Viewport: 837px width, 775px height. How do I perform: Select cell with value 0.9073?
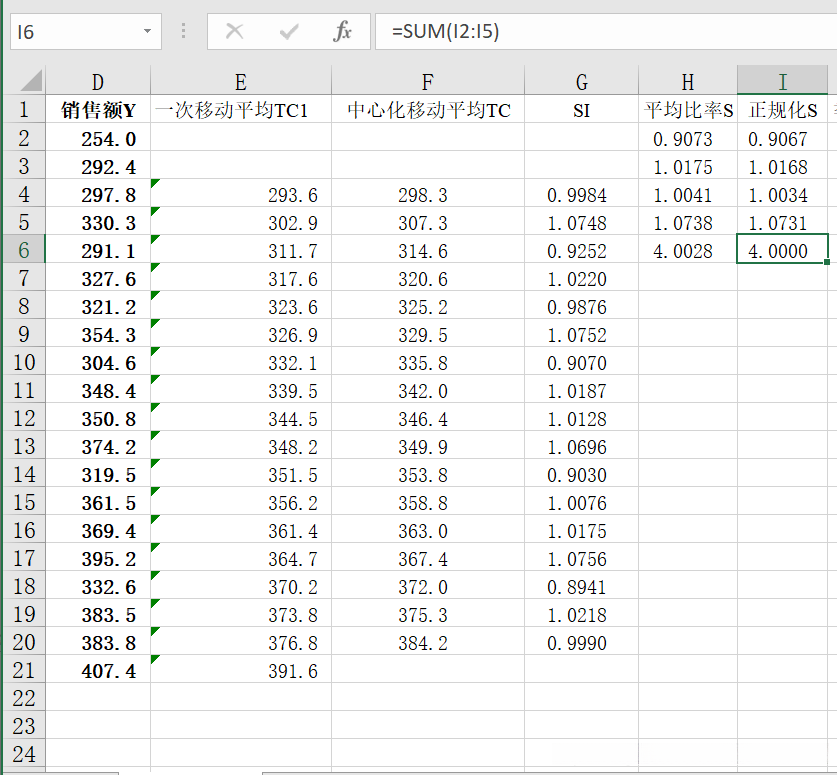[x=688, y=139]
